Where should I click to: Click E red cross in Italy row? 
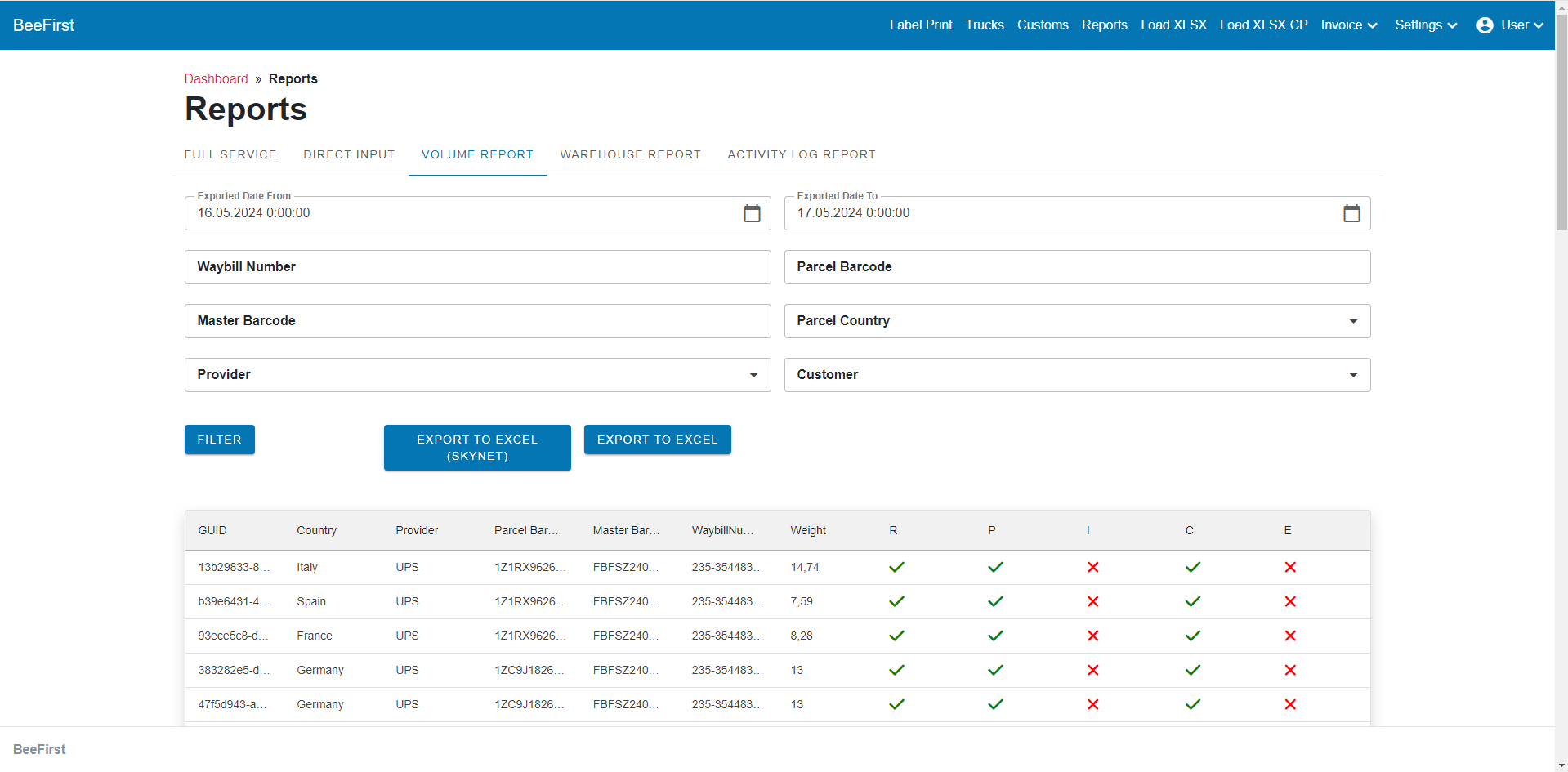pos(1290,567)
